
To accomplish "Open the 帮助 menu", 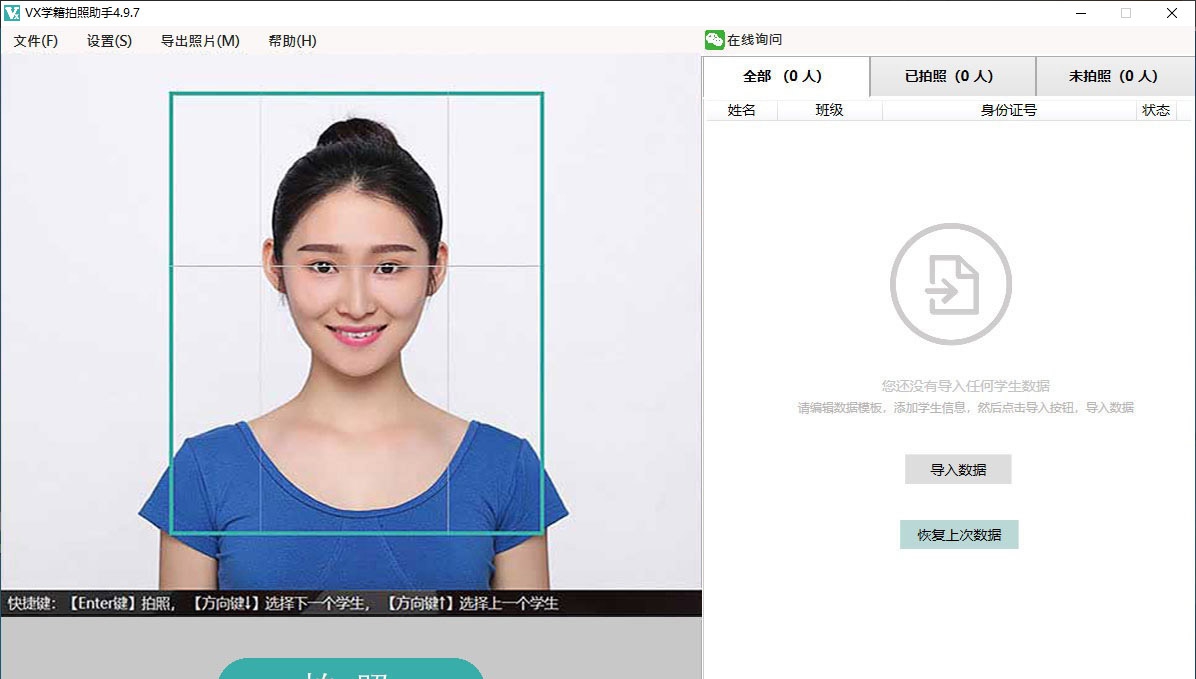I will [290, 41].
